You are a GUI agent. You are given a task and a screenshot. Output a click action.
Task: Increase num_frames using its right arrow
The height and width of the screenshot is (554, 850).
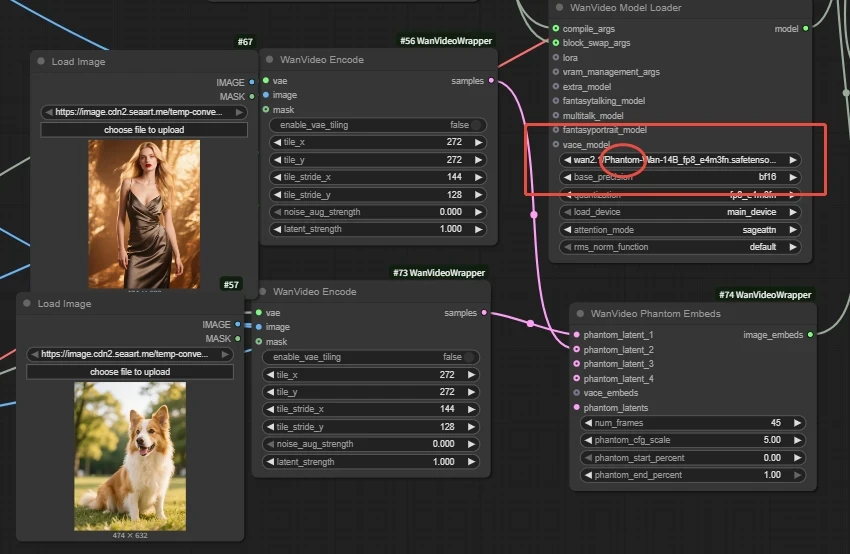[x=797, y=423]
